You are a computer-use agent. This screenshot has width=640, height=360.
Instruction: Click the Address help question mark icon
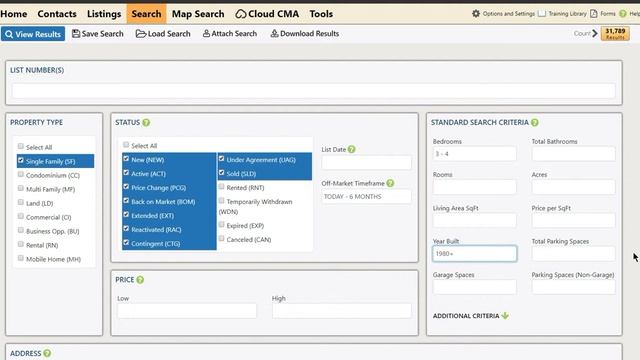point(47,353)
